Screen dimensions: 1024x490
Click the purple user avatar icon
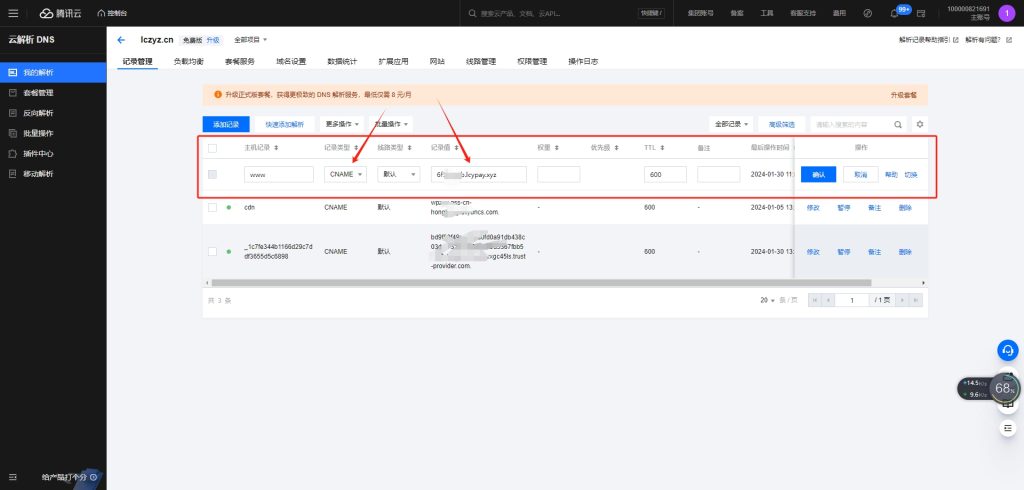click(x=1006, y=13)
